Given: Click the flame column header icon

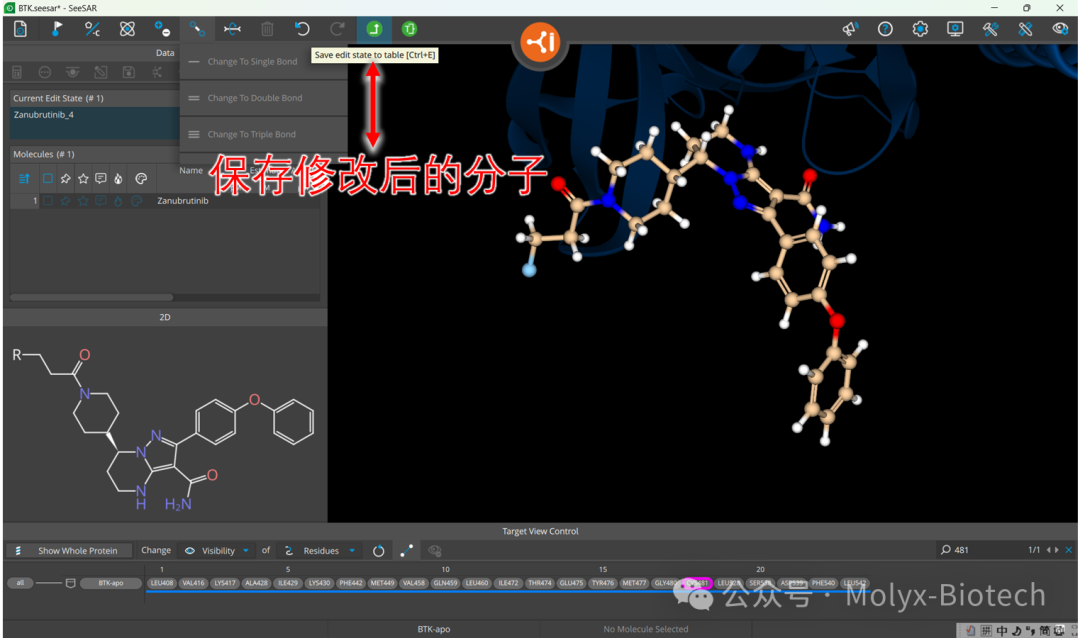Looking at the screenshot, I should coord(118,179).
